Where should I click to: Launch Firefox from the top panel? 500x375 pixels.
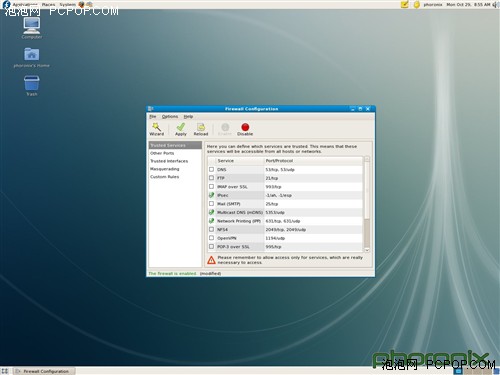(81, 4)
